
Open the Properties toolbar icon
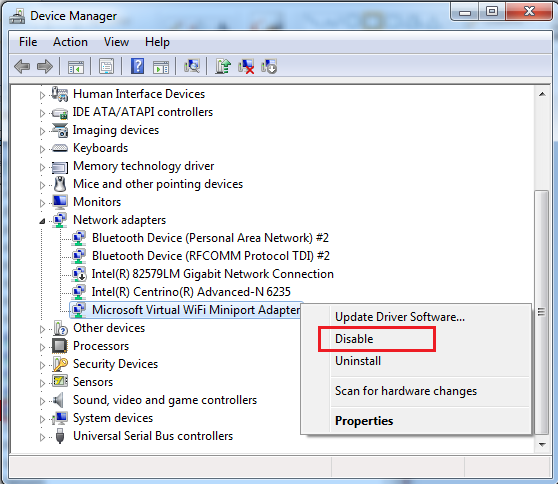[x=106, y=67]
